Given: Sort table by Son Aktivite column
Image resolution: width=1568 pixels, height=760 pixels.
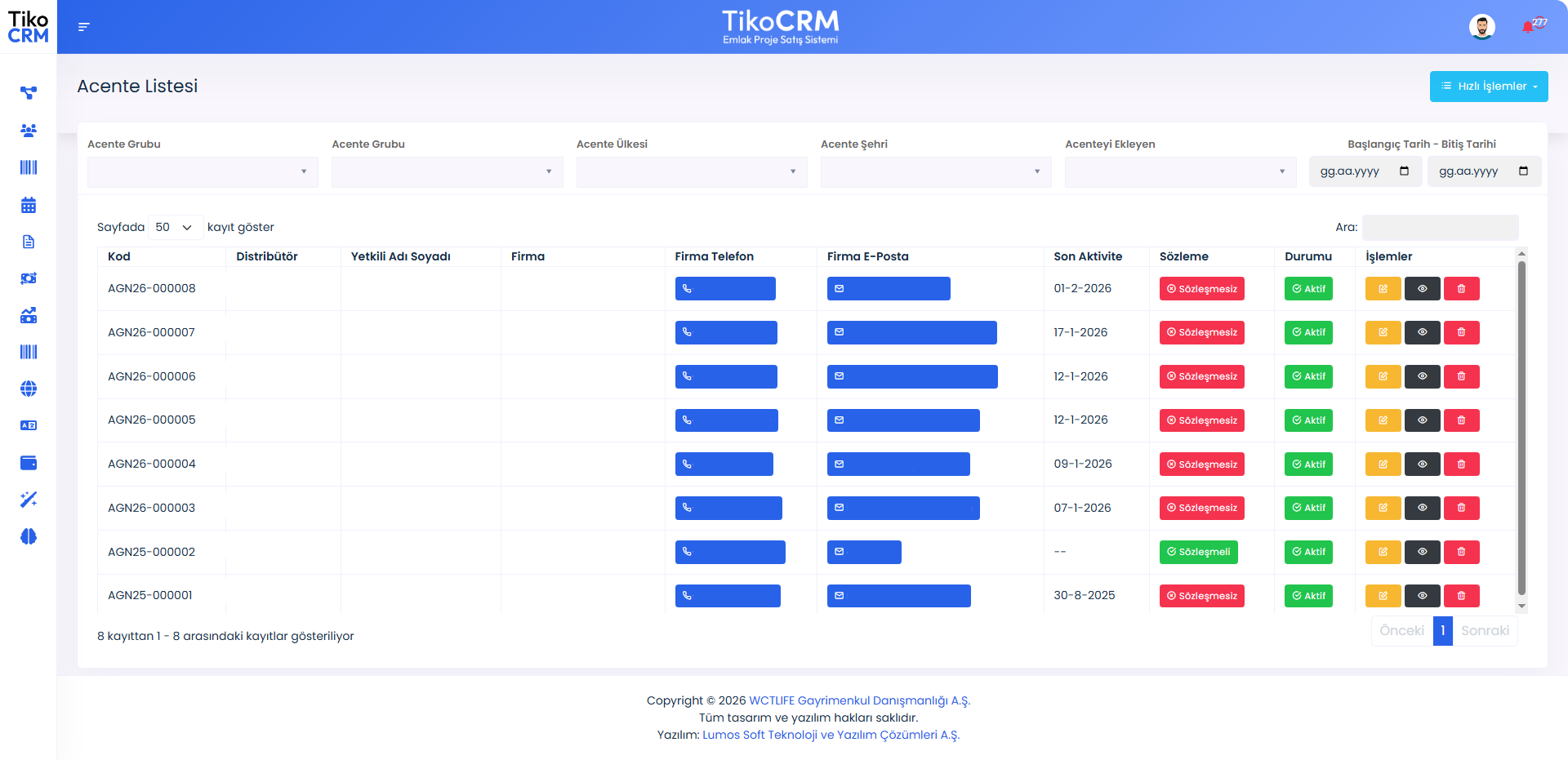Looking at the screenshot, I should pyautogui.click(x=1087, y=256).
